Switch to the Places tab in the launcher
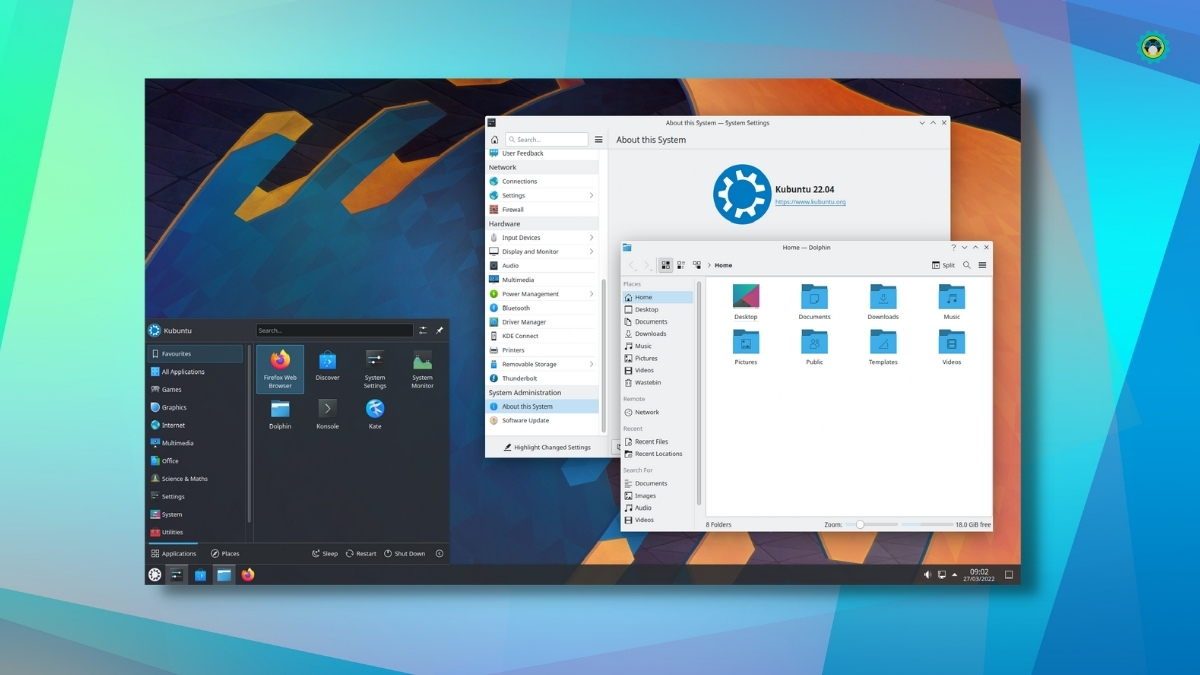The image size is (1200, 675). (x=226, y=553)
